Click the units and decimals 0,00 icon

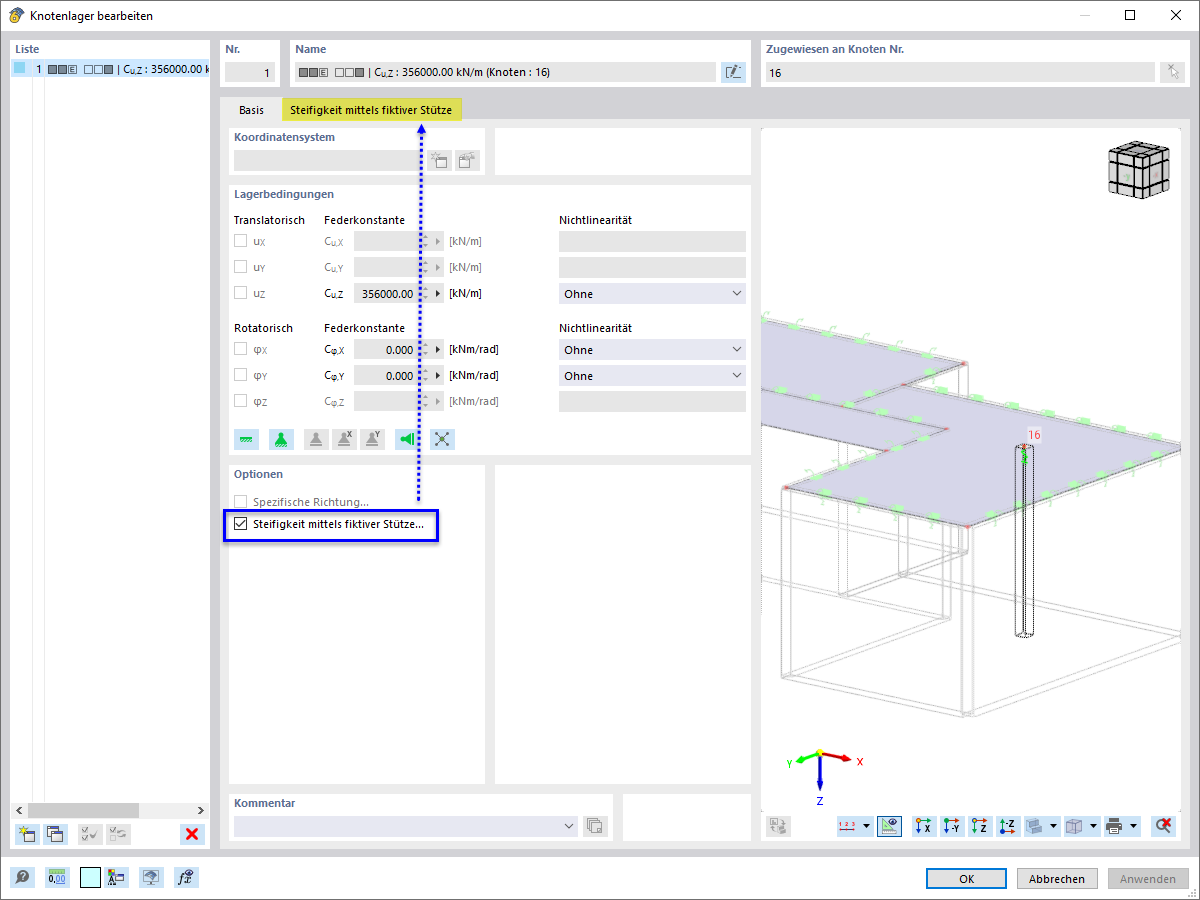coord(57,878)
